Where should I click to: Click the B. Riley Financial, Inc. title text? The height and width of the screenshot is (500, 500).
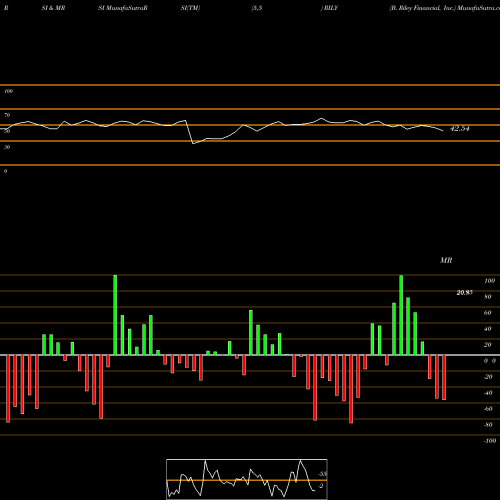423,8
